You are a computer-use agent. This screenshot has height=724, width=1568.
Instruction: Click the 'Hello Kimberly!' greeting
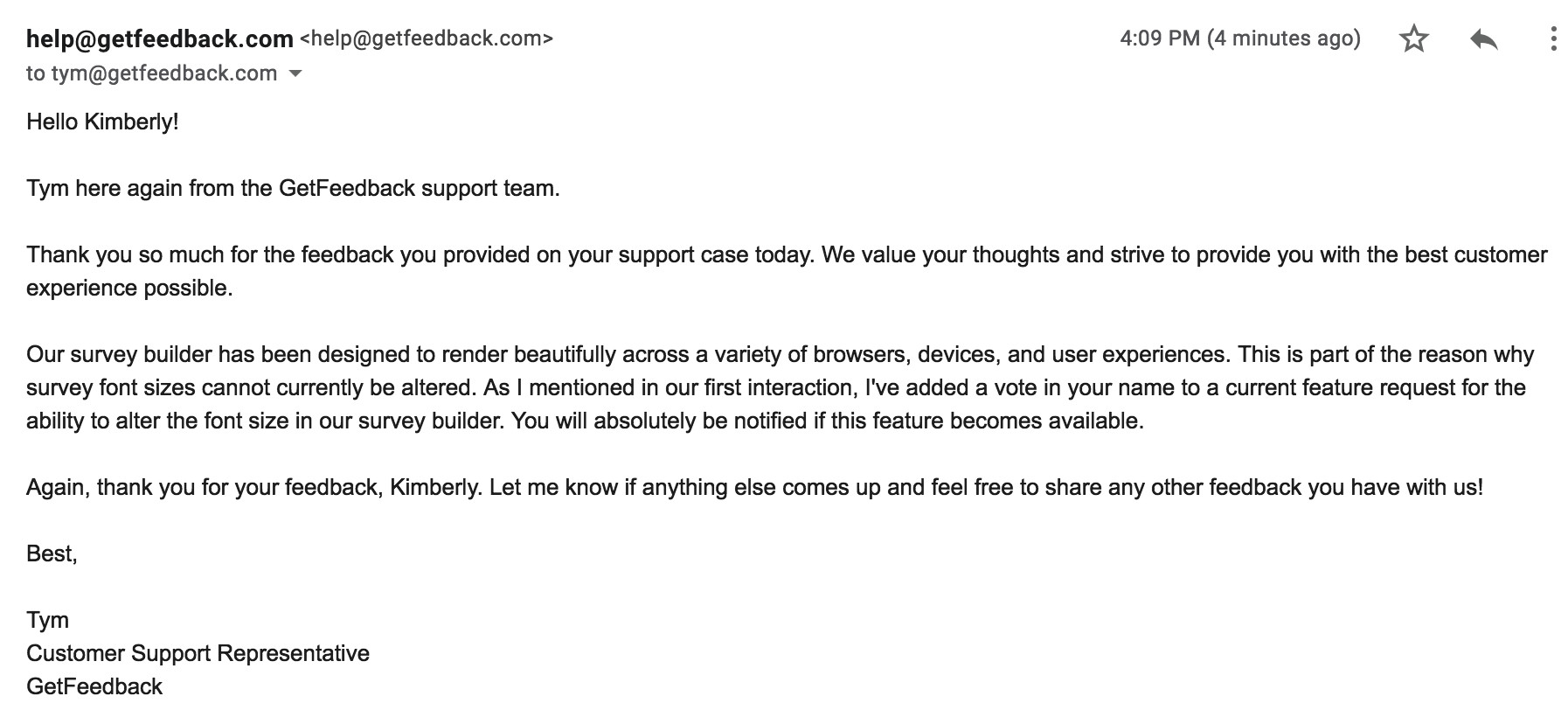tap(102, 122)
